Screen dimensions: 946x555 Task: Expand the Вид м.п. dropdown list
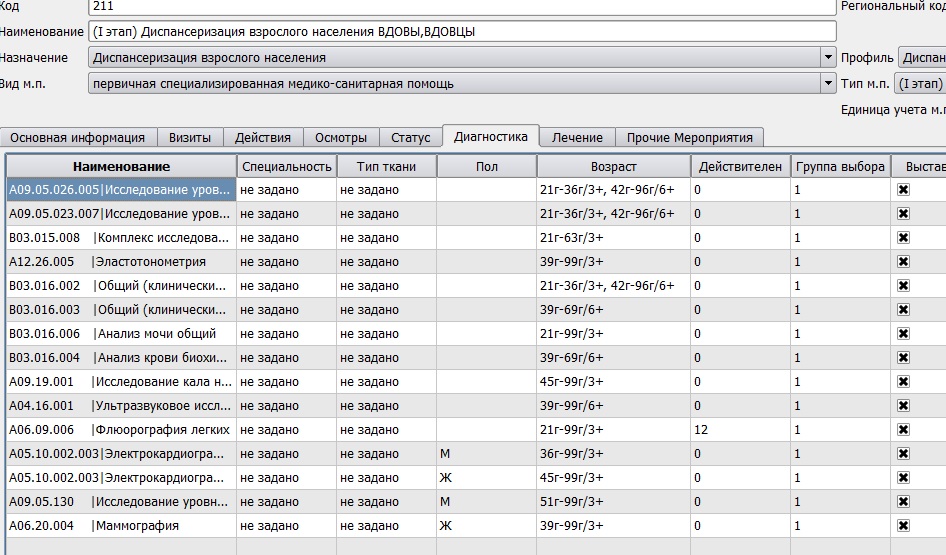pos(828,84)
